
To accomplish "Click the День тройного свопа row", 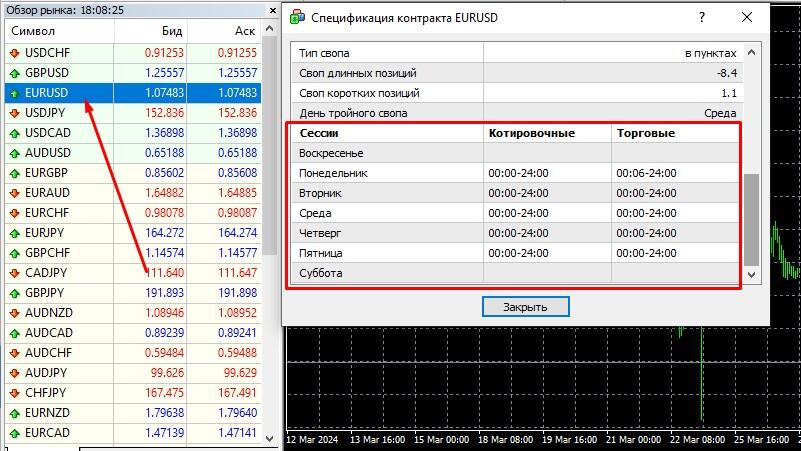I will pos(517,113).
